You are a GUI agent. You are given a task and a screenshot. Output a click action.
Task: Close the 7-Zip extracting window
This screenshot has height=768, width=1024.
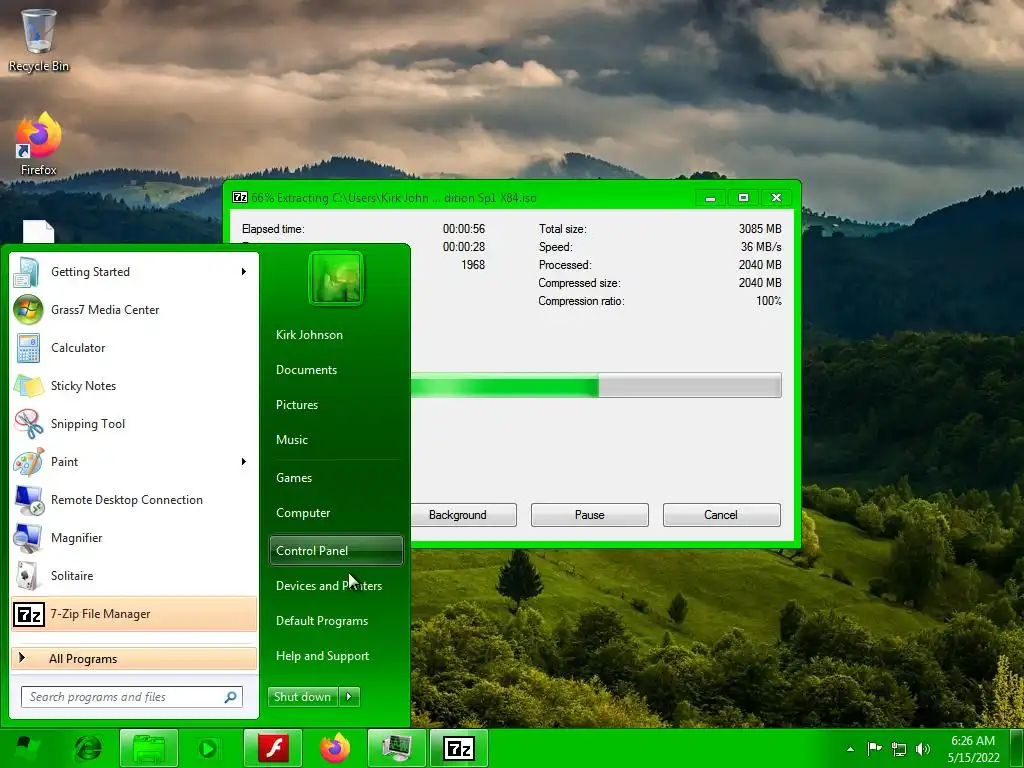click(x=776, y=198)
